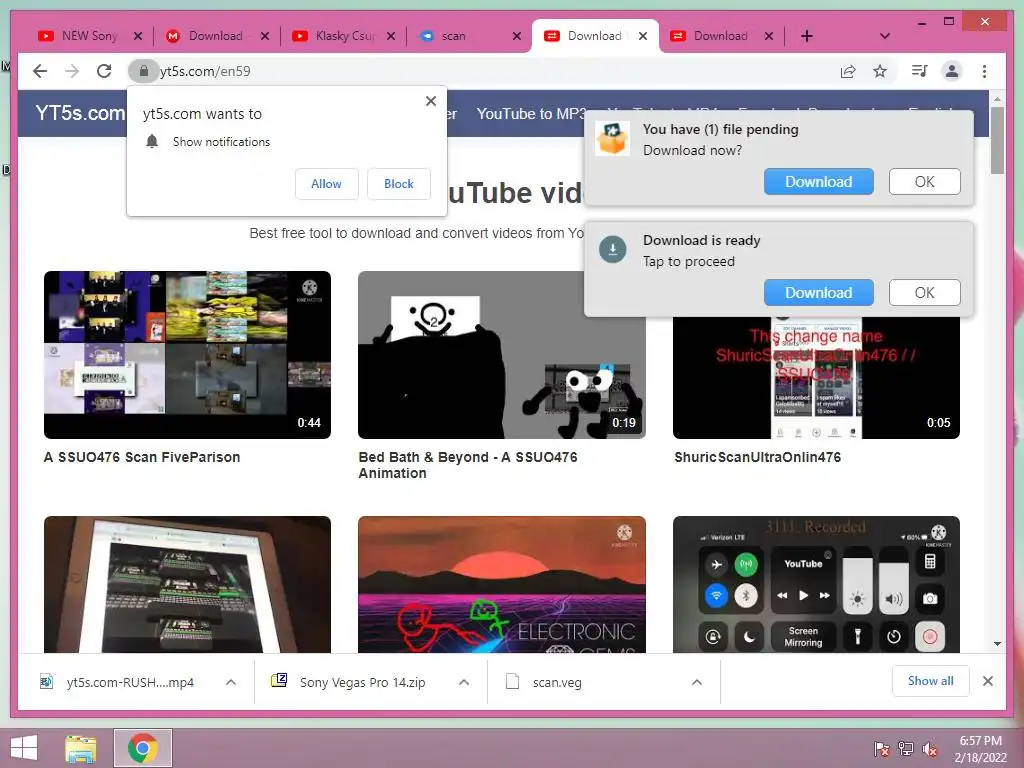This screenshot has width=1024, height=768.
Task: Click the Chrome taskbar icon
Action: coord(142,748)
